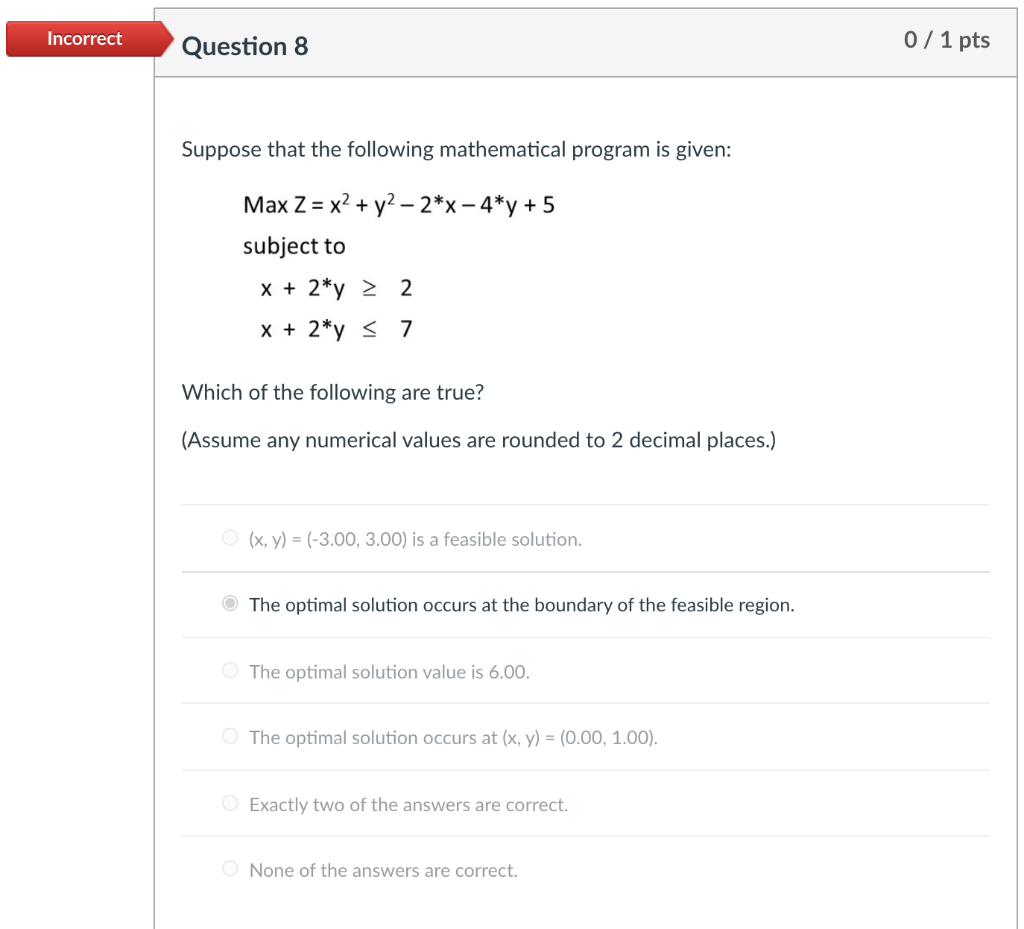Click the Question 8 heading text
Image resolution: width=1024 pixels, height=929 pixels.
pos(244,45)
